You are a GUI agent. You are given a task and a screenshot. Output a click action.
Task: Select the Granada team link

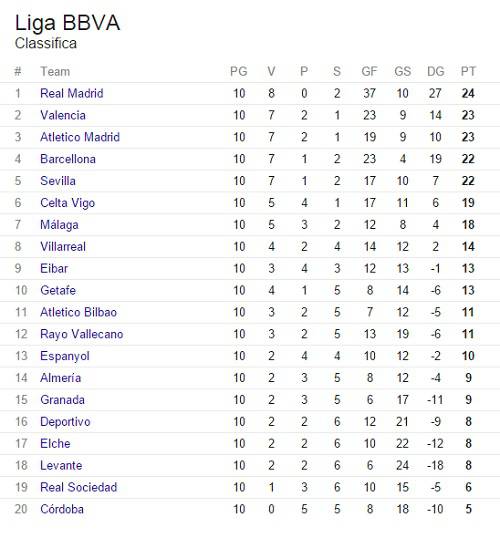tap(62, 400)
